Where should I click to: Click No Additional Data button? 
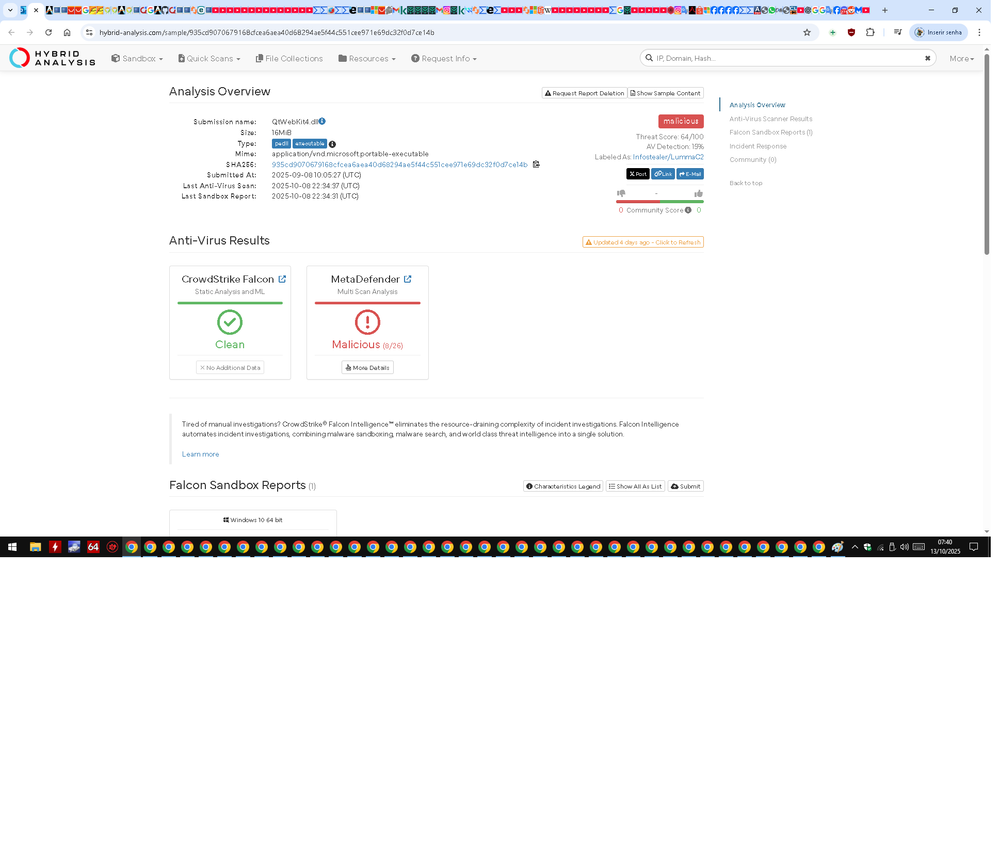[x=232, y=370]
